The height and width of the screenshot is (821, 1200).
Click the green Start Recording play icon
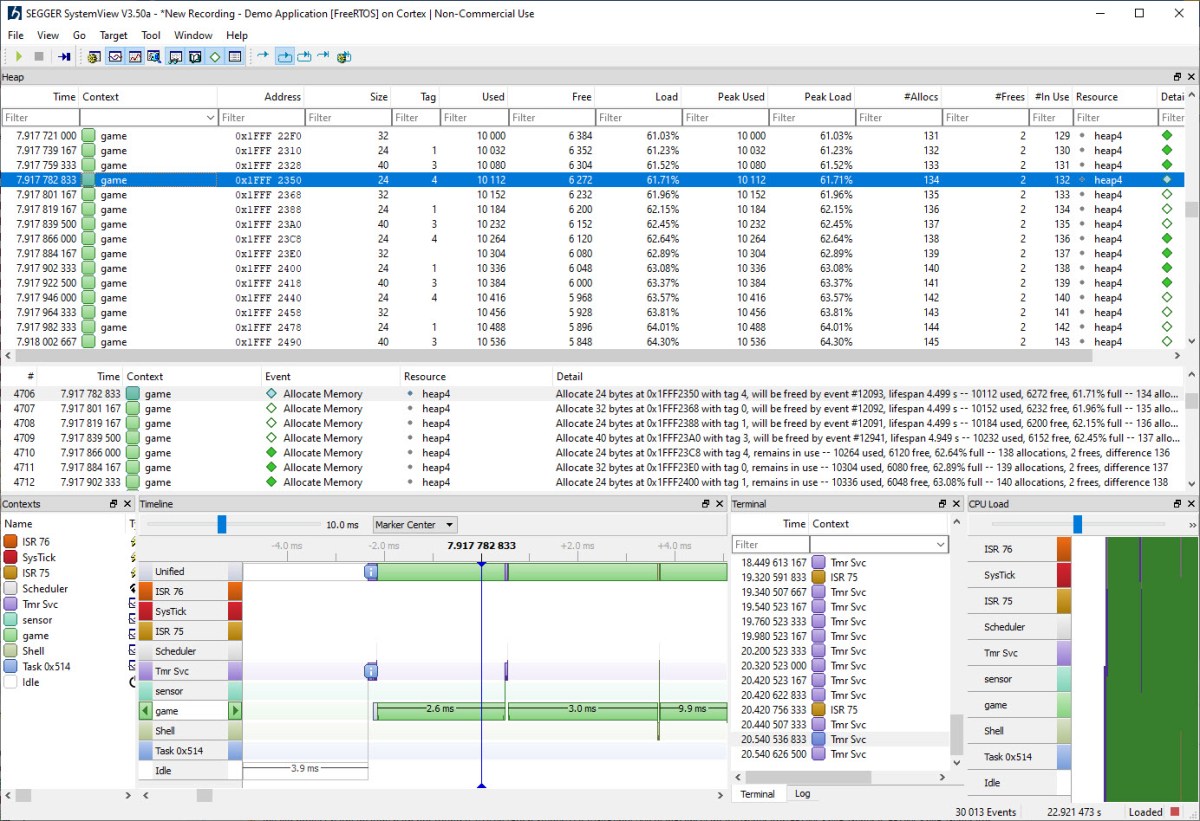[x=18, y=57]
